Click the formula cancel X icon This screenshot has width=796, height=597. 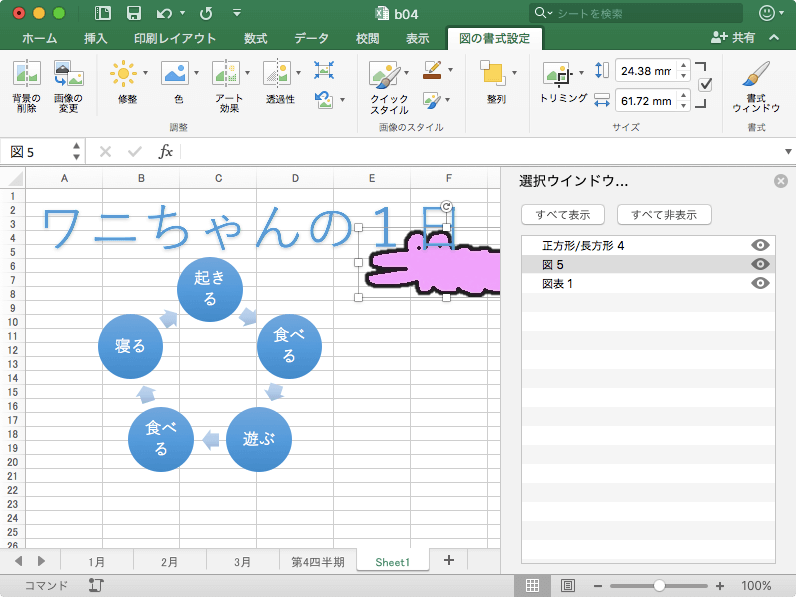(105, 151)
